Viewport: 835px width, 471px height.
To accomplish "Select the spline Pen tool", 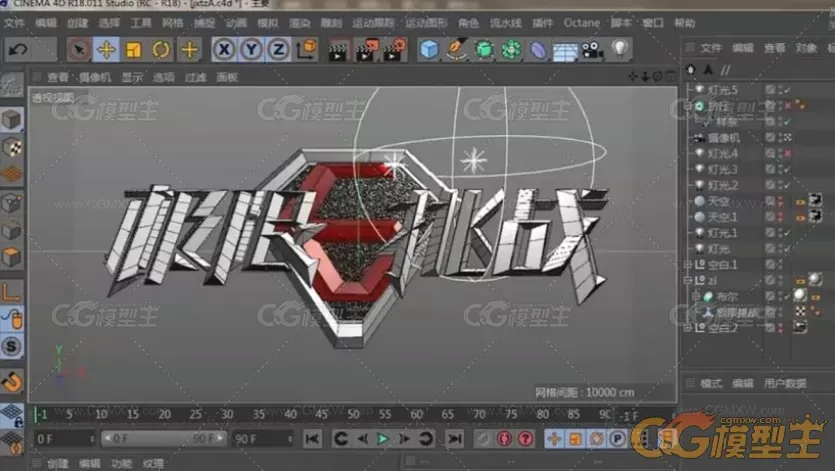I will tap(456, 49).
